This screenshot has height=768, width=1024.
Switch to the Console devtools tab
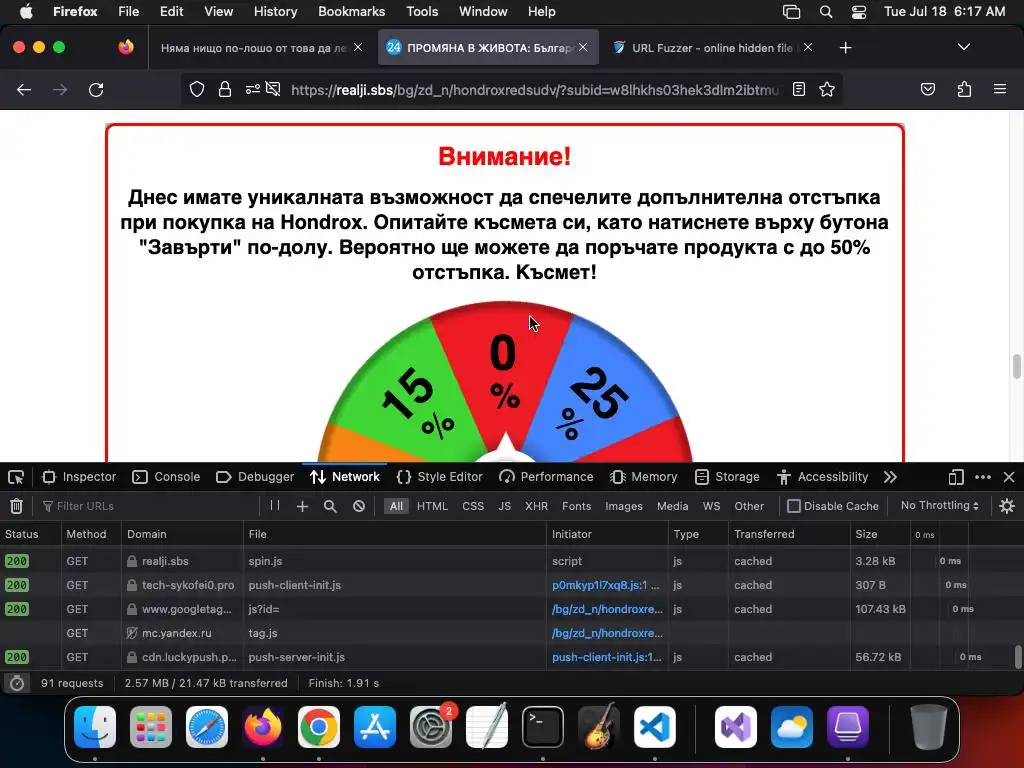click(x=166, y=477)
